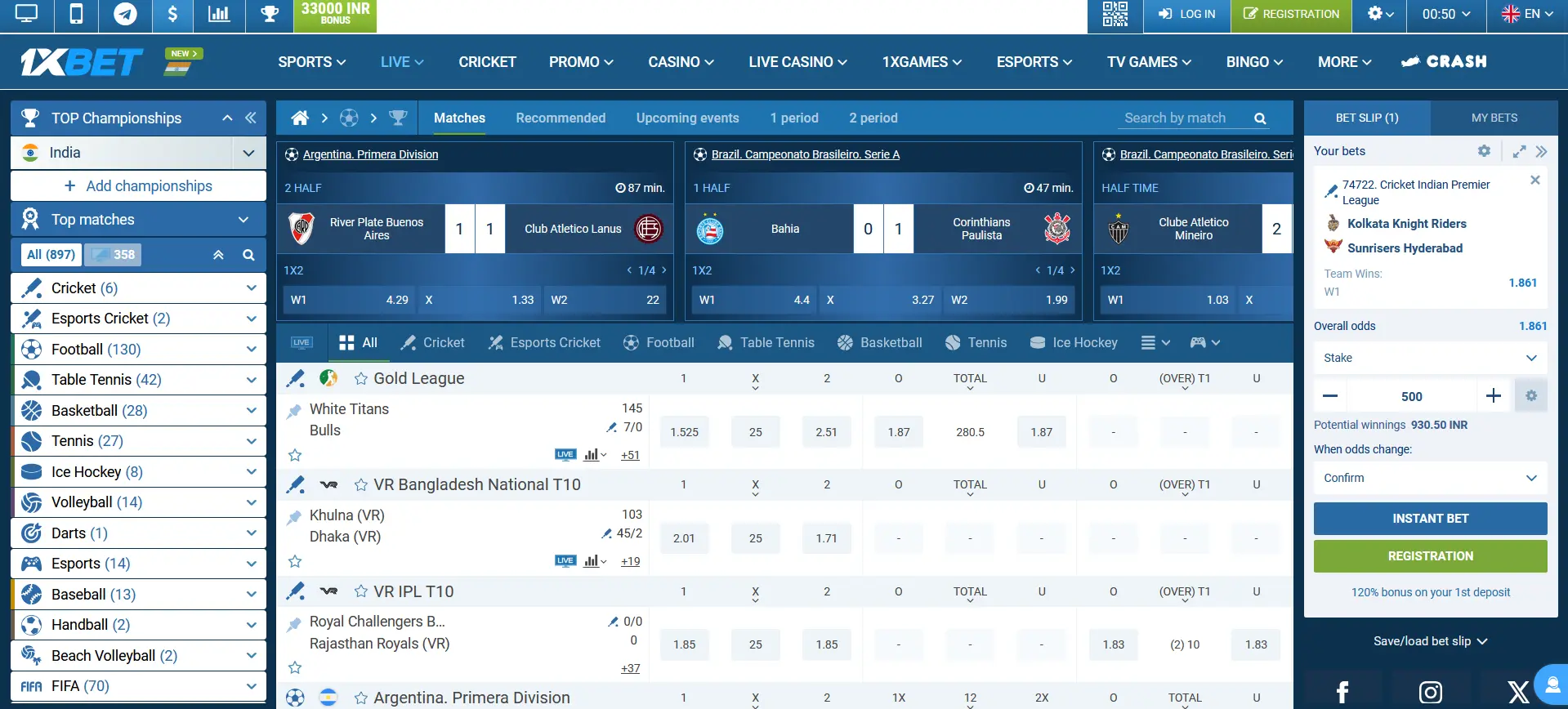Click the home icon in breadcrumb
This screenshot has width=1568, height=709.
[300, 118]
